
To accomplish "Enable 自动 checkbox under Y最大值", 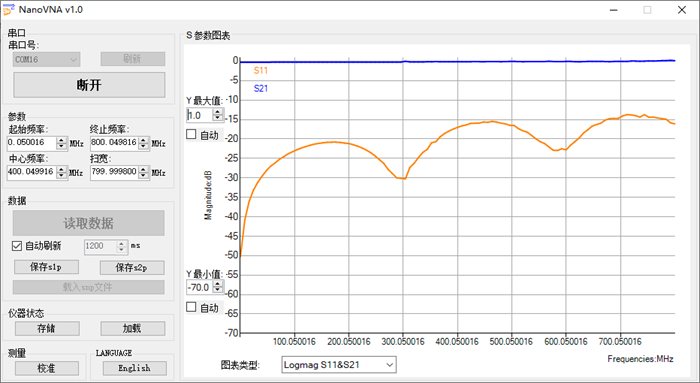I will pyautogui.click(x=191, y=134).
